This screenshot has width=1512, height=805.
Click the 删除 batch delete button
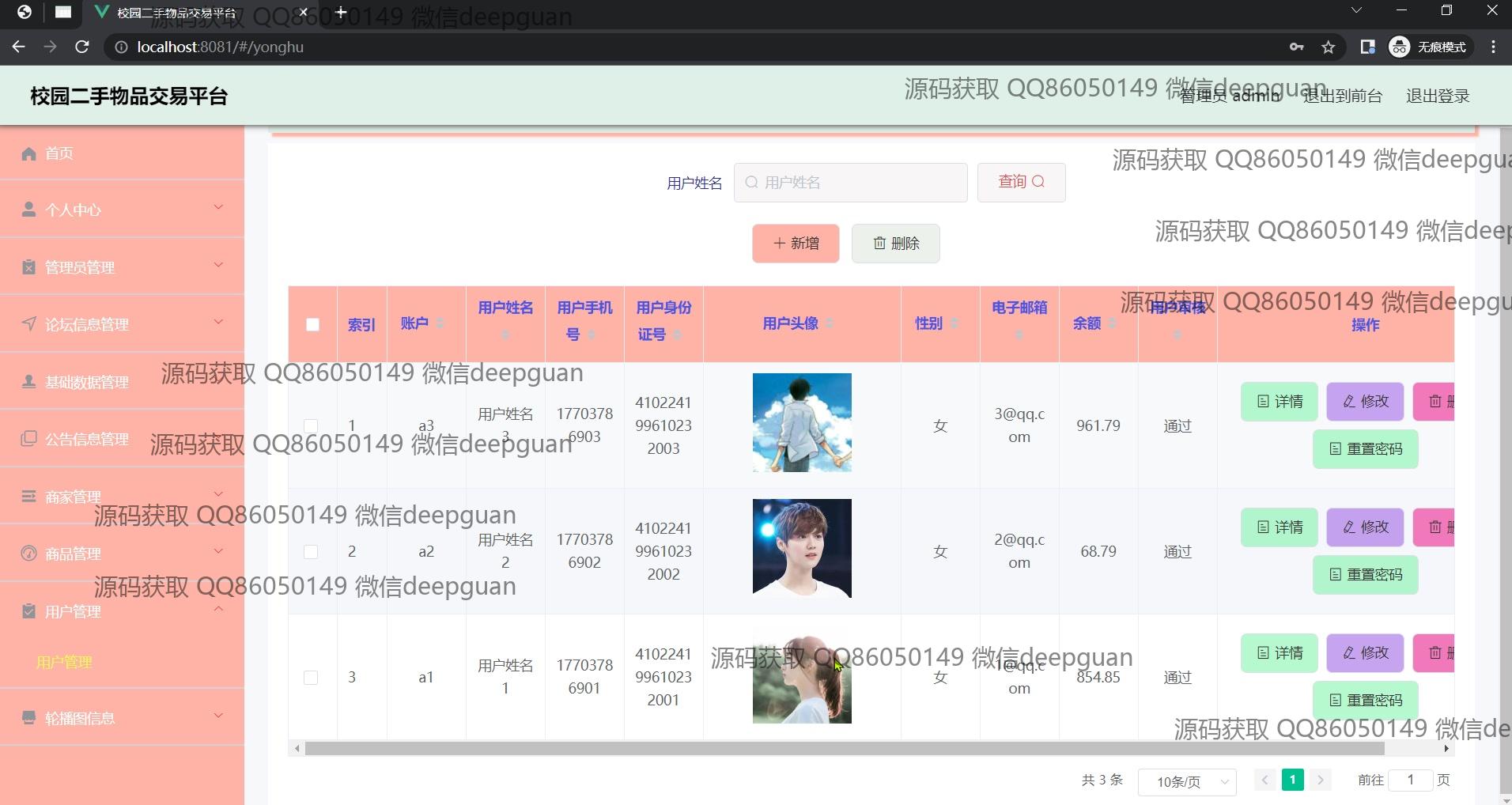(x=896, y=243)
